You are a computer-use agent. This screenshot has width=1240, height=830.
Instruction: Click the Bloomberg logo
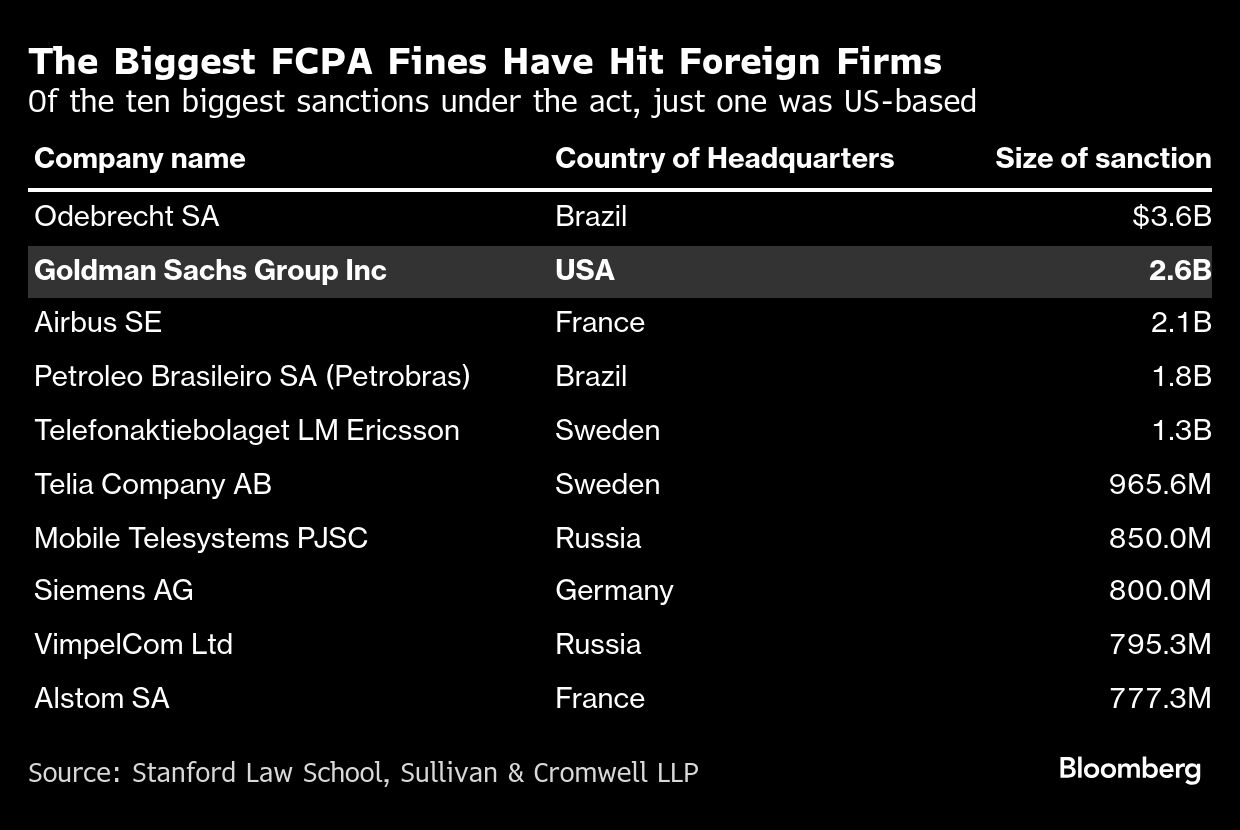pyautogui.click(x=1129, y=769)
